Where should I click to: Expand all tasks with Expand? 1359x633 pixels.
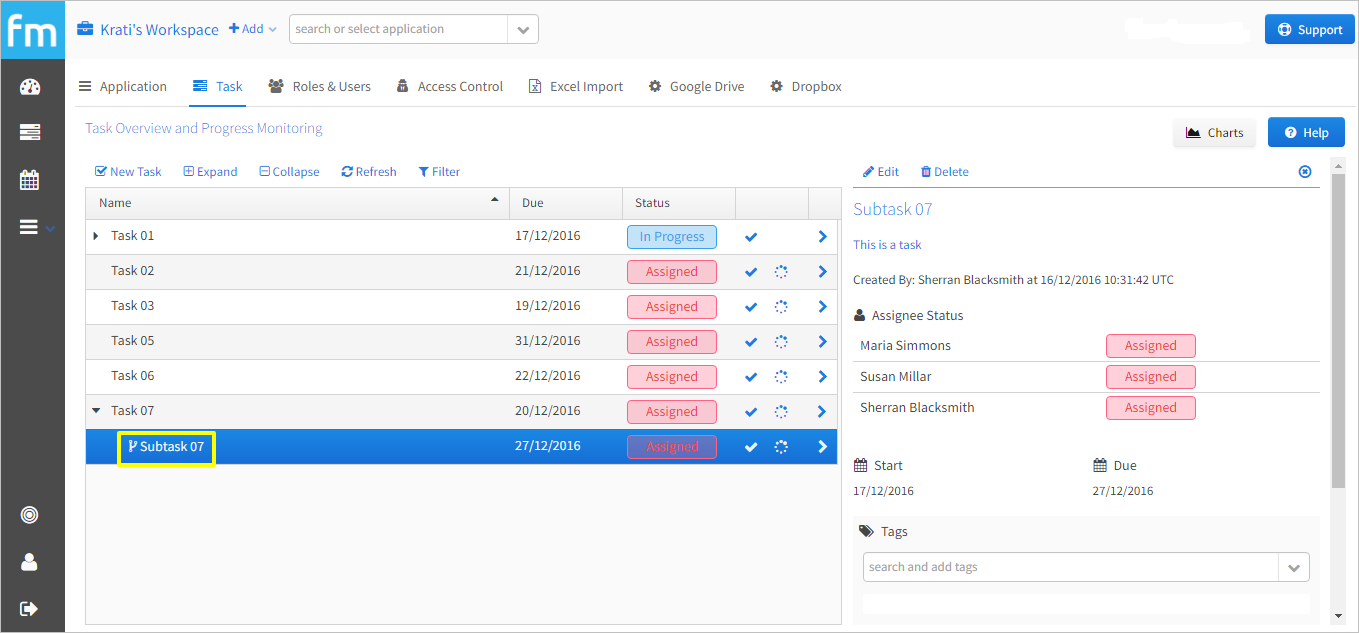pos(210,171)
